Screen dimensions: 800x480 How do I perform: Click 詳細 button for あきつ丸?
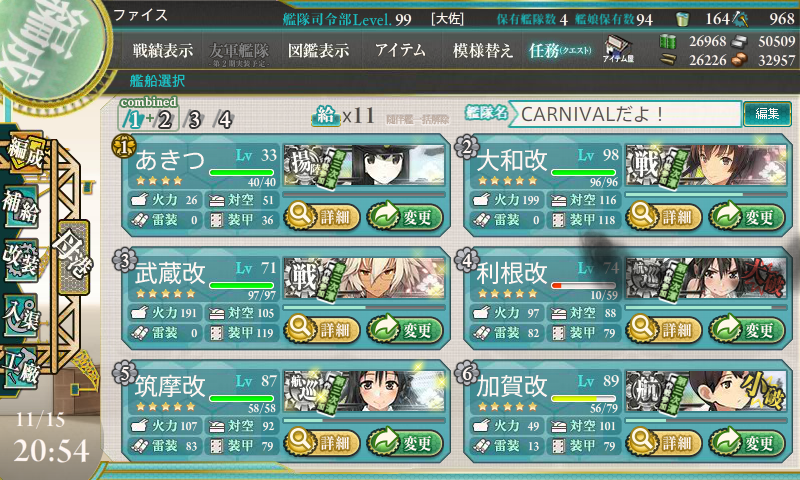pos(322,217)
